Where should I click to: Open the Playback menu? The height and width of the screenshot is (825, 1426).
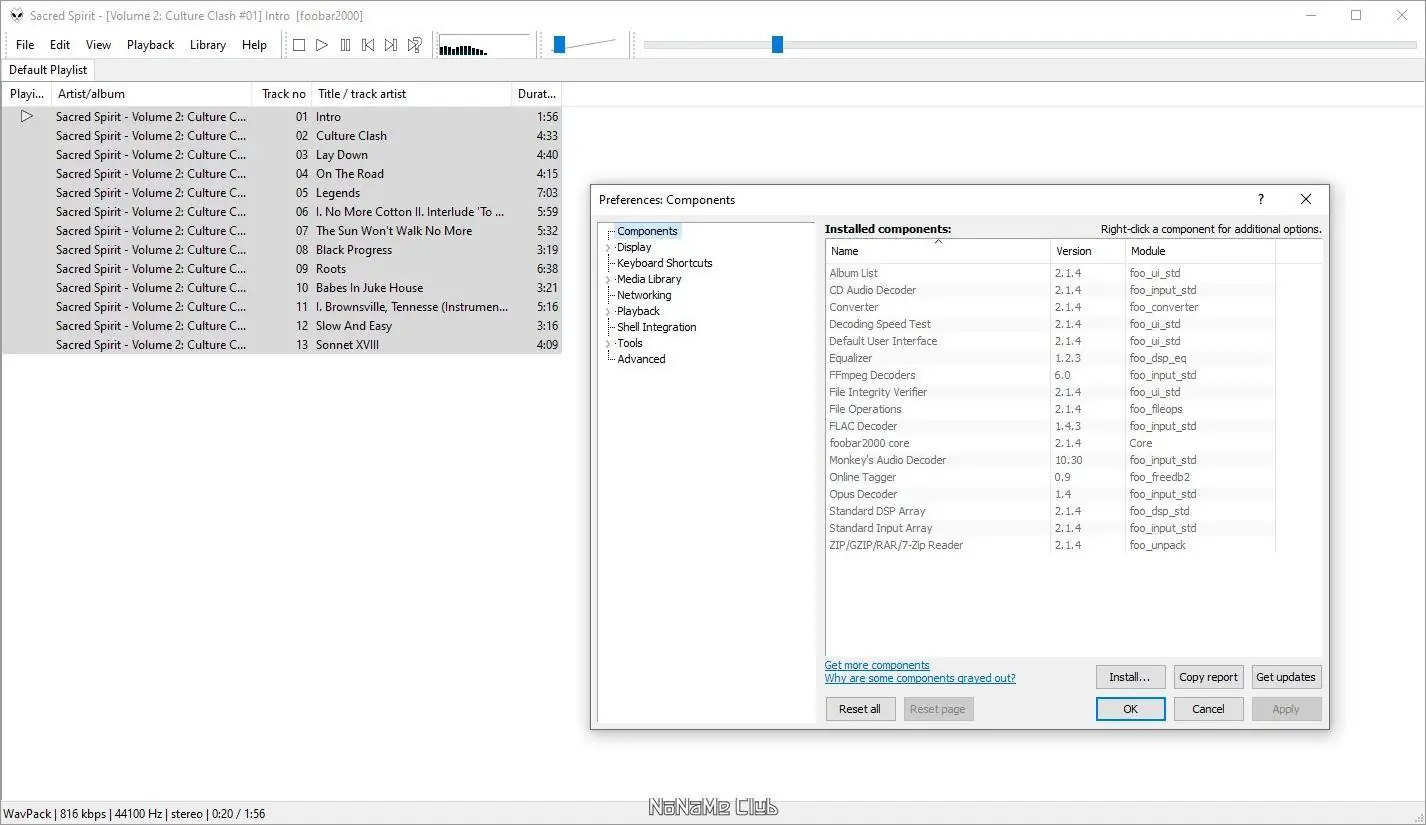click(150, 45)
